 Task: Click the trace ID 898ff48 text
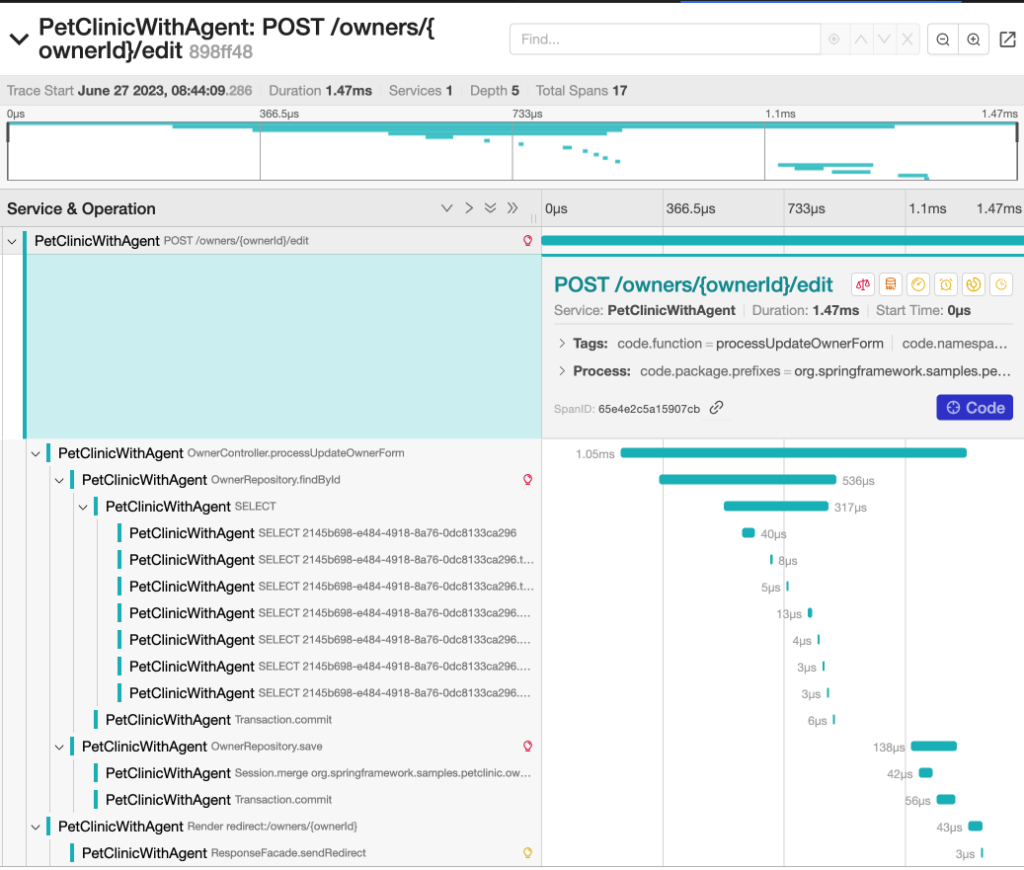220,52
